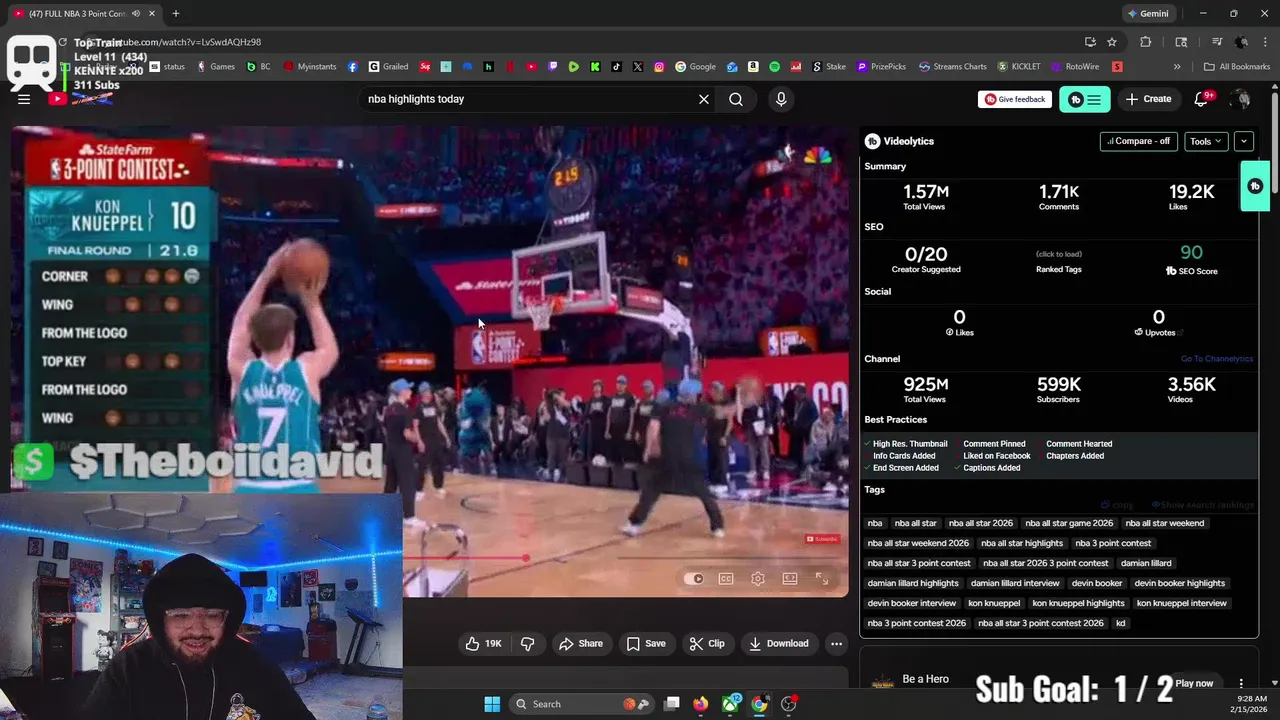1280x720 pixels.
Task: Open the X (Twitter) bookmark icon
Action: [638, 67]
